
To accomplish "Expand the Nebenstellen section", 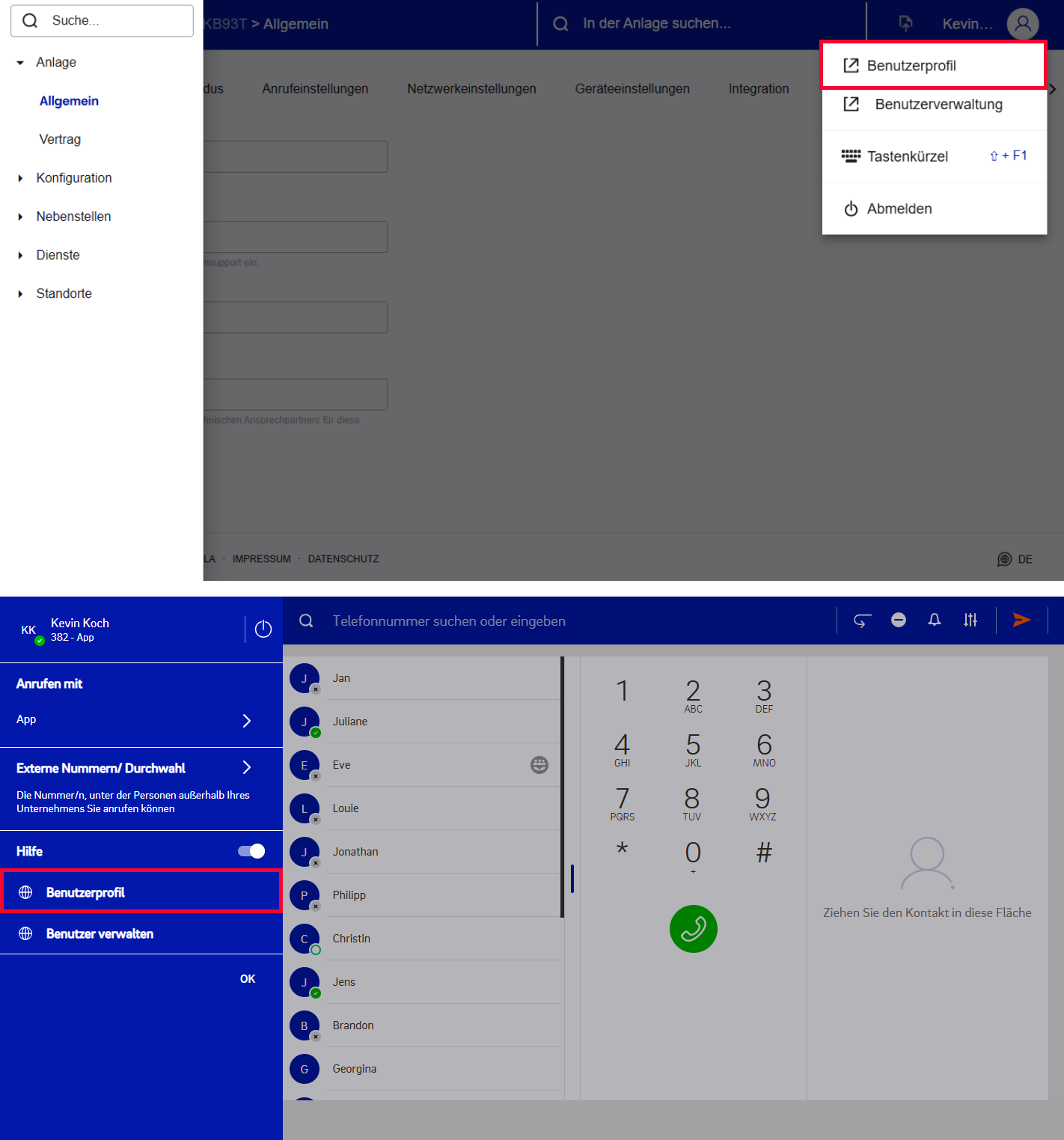I will [x=21, y=217].
